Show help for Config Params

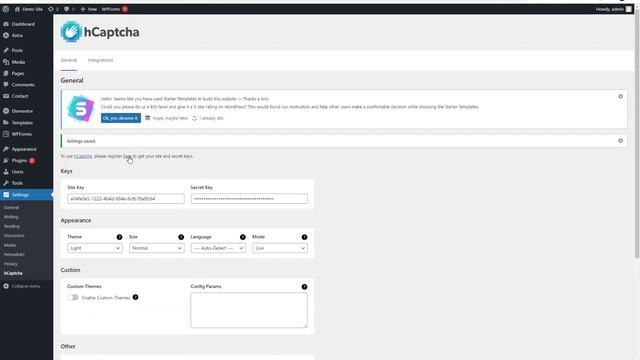(x=304, y=287)
